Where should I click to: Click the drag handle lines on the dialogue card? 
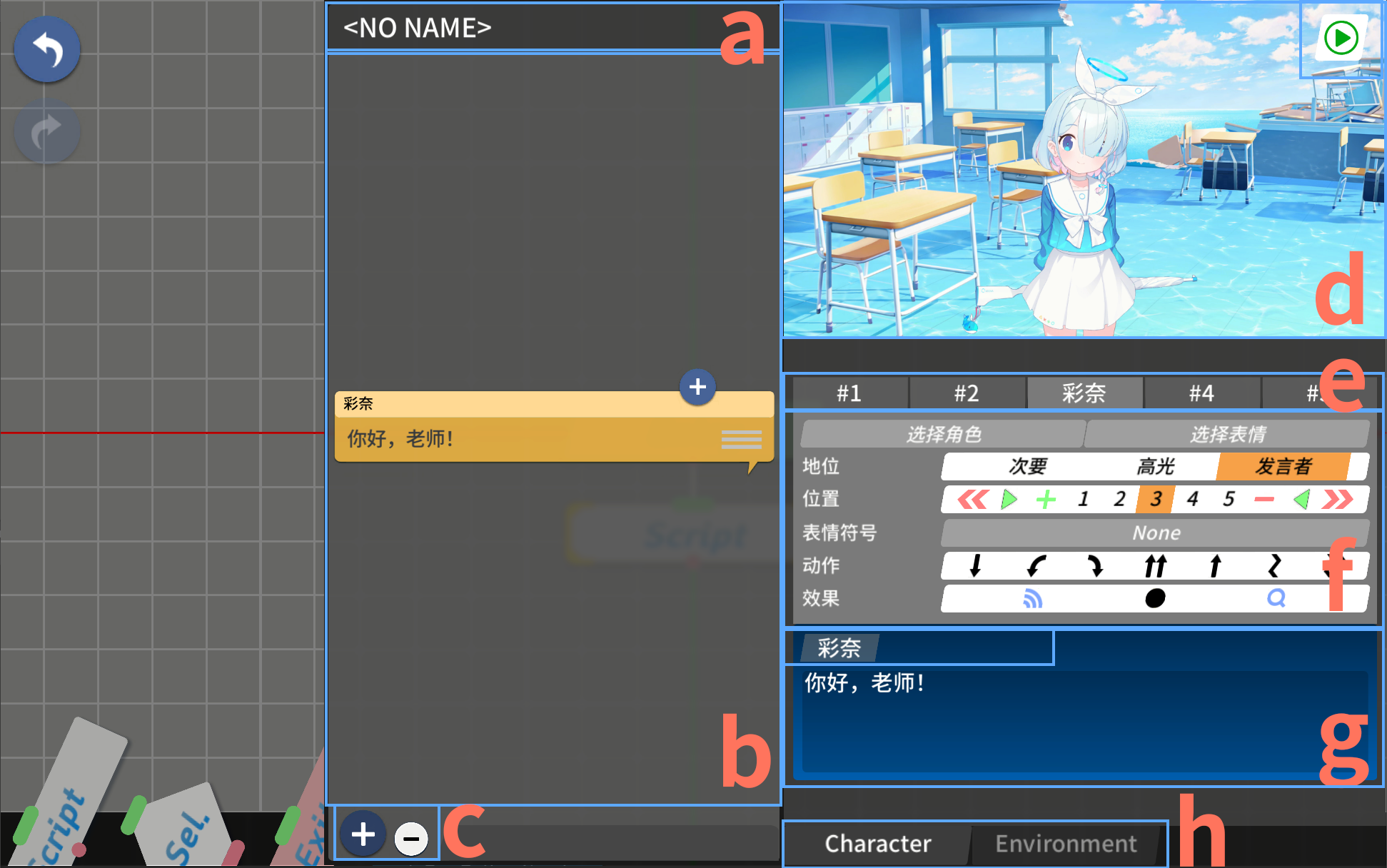(741, 439)
